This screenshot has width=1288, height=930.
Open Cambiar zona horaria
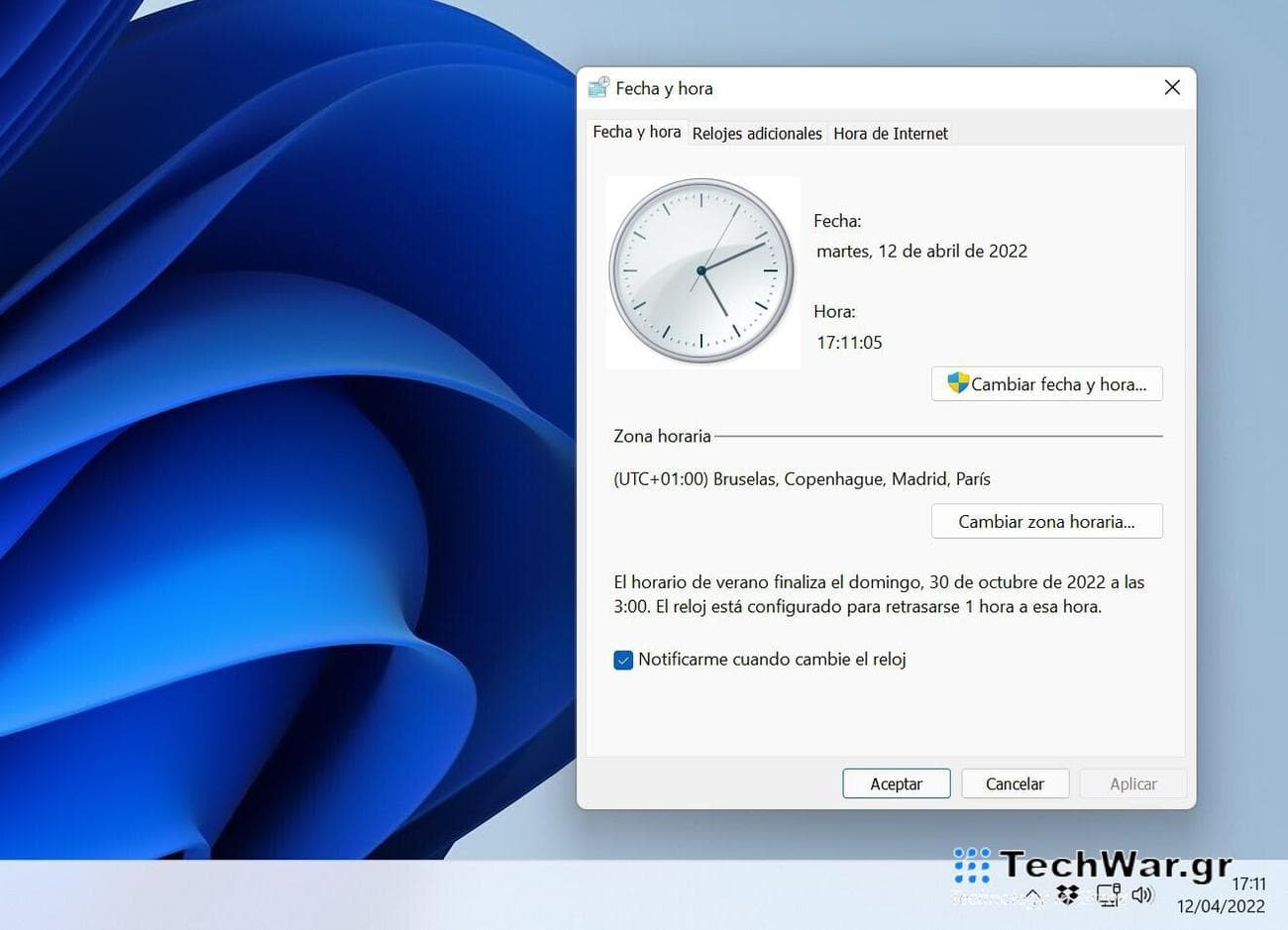tap(1046, 521)
